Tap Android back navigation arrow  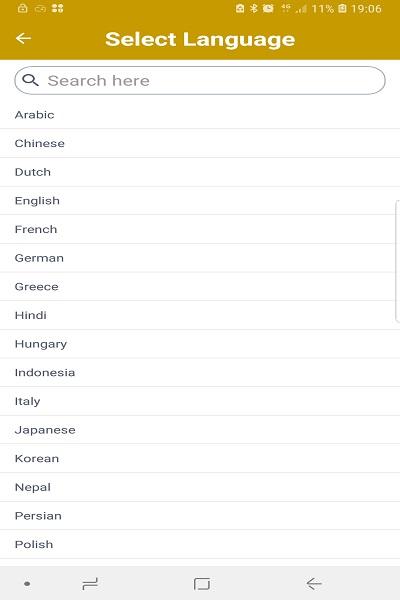[314, 584]
